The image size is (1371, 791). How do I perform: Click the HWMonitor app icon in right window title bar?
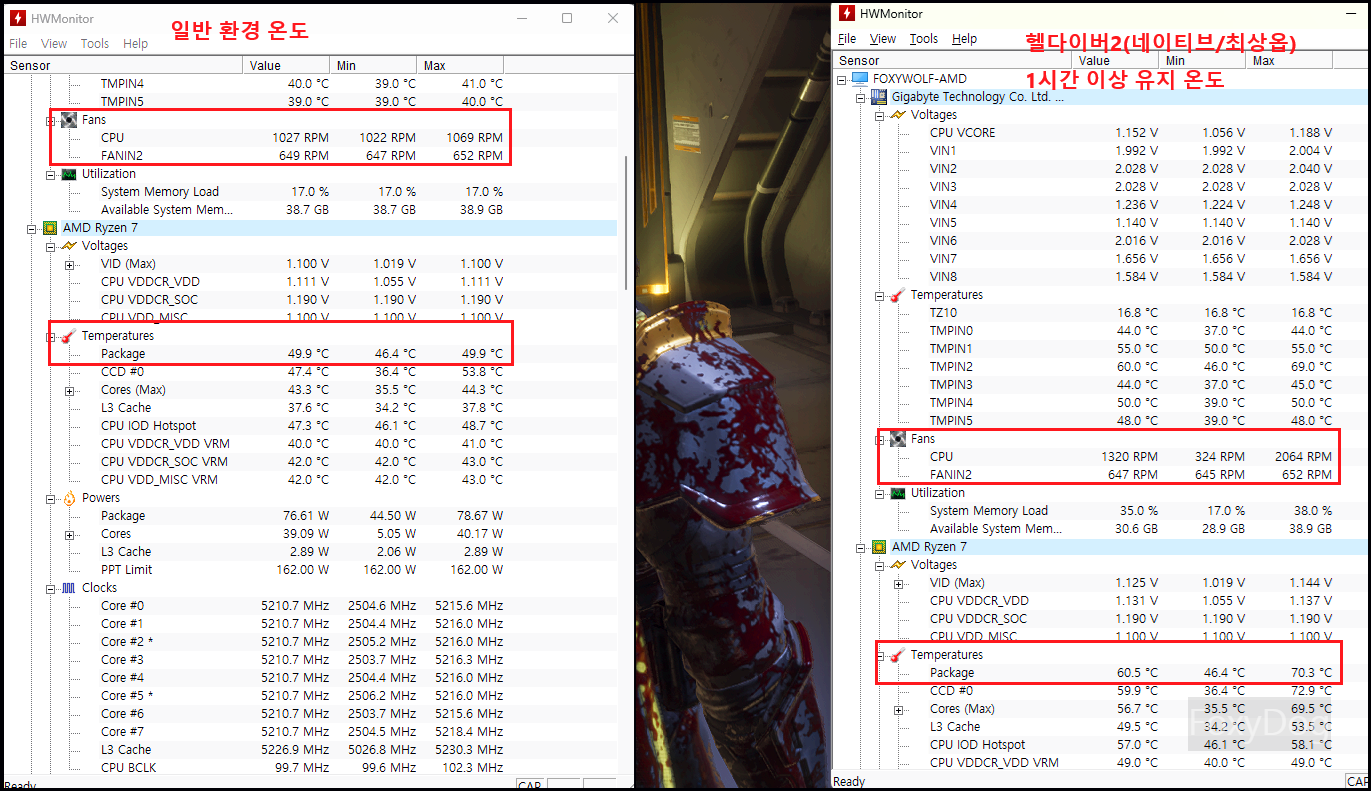pyautogui.click(x=847, y=14)
